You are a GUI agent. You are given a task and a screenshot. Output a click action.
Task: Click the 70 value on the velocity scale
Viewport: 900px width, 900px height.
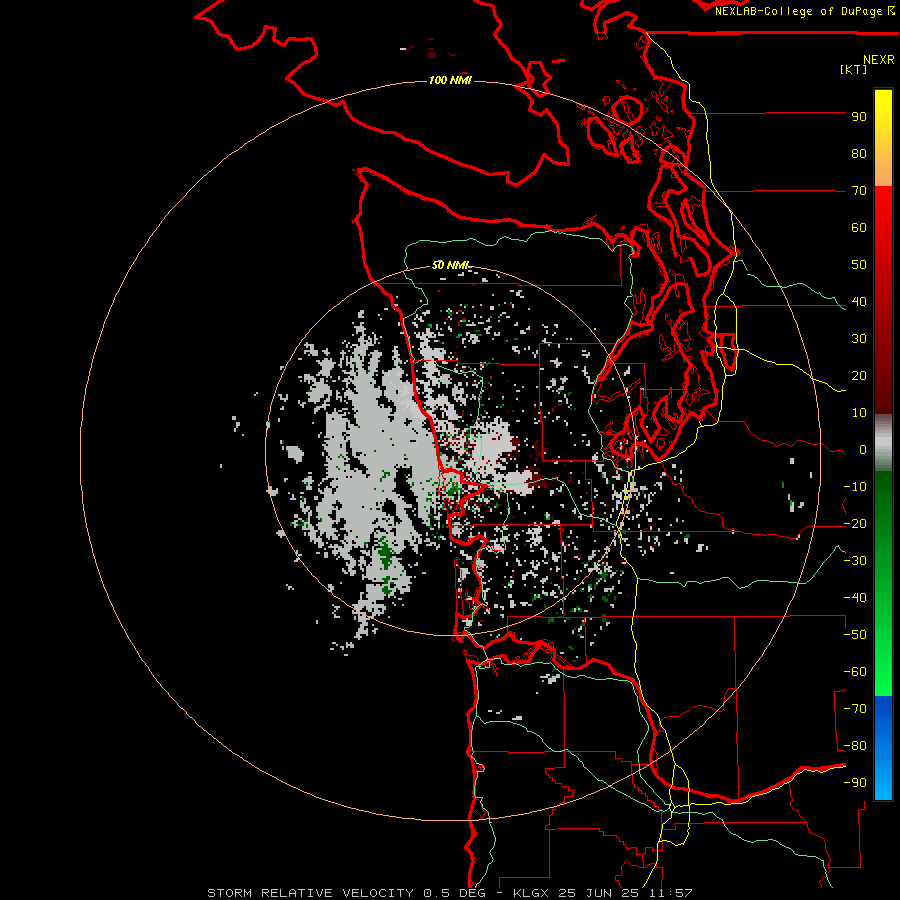pyautogui.click(x=859, y=191)
